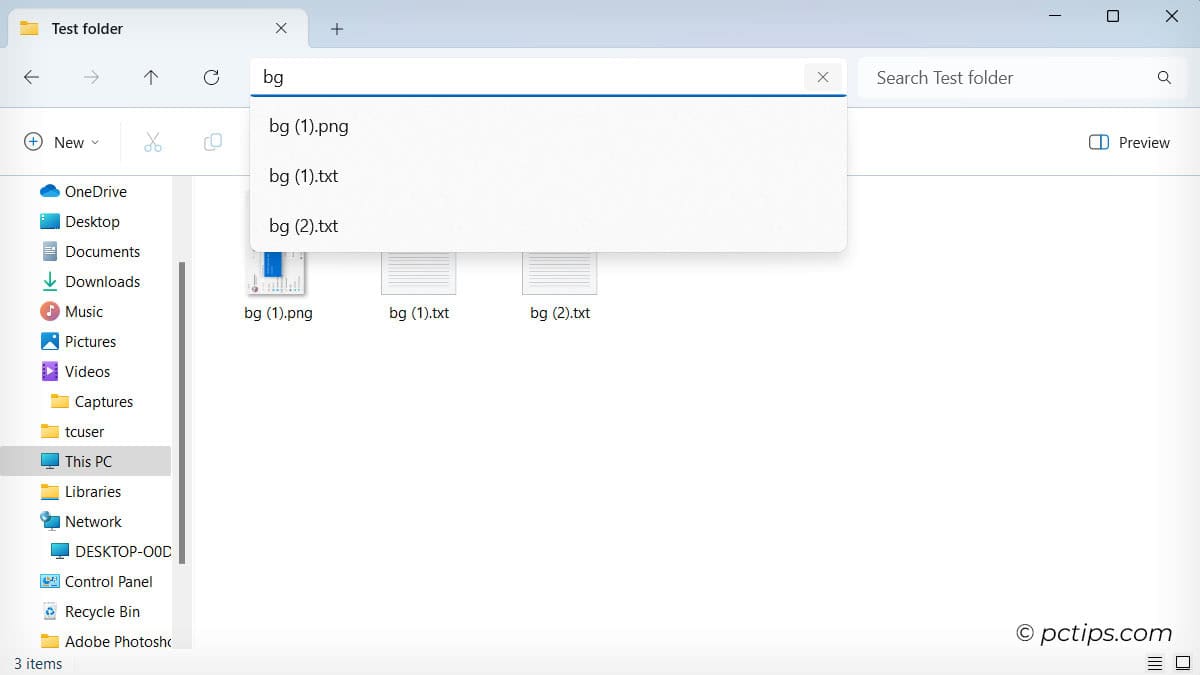This screenshot has height=675, width=1200.
Task: Switch to details view via status bar icon
Action: coord(1155,662)
